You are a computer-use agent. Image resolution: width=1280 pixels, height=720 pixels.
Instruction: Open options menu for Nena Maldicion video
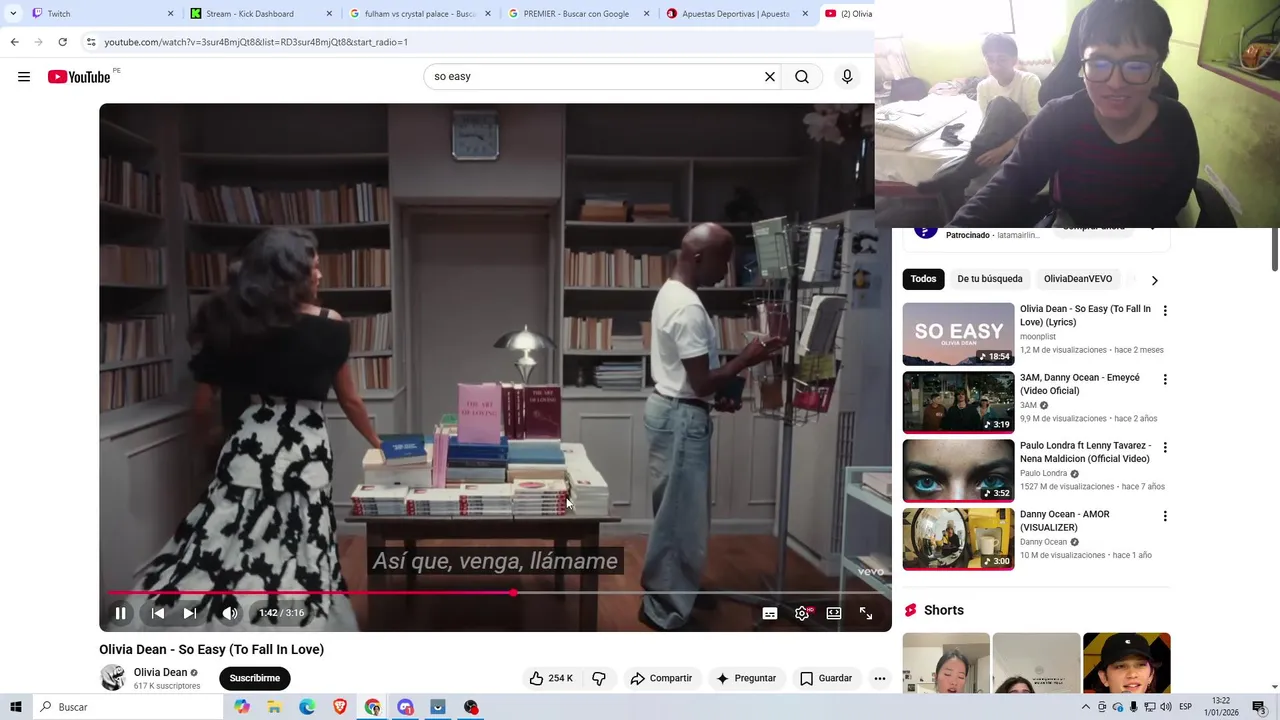[1165, 448]
